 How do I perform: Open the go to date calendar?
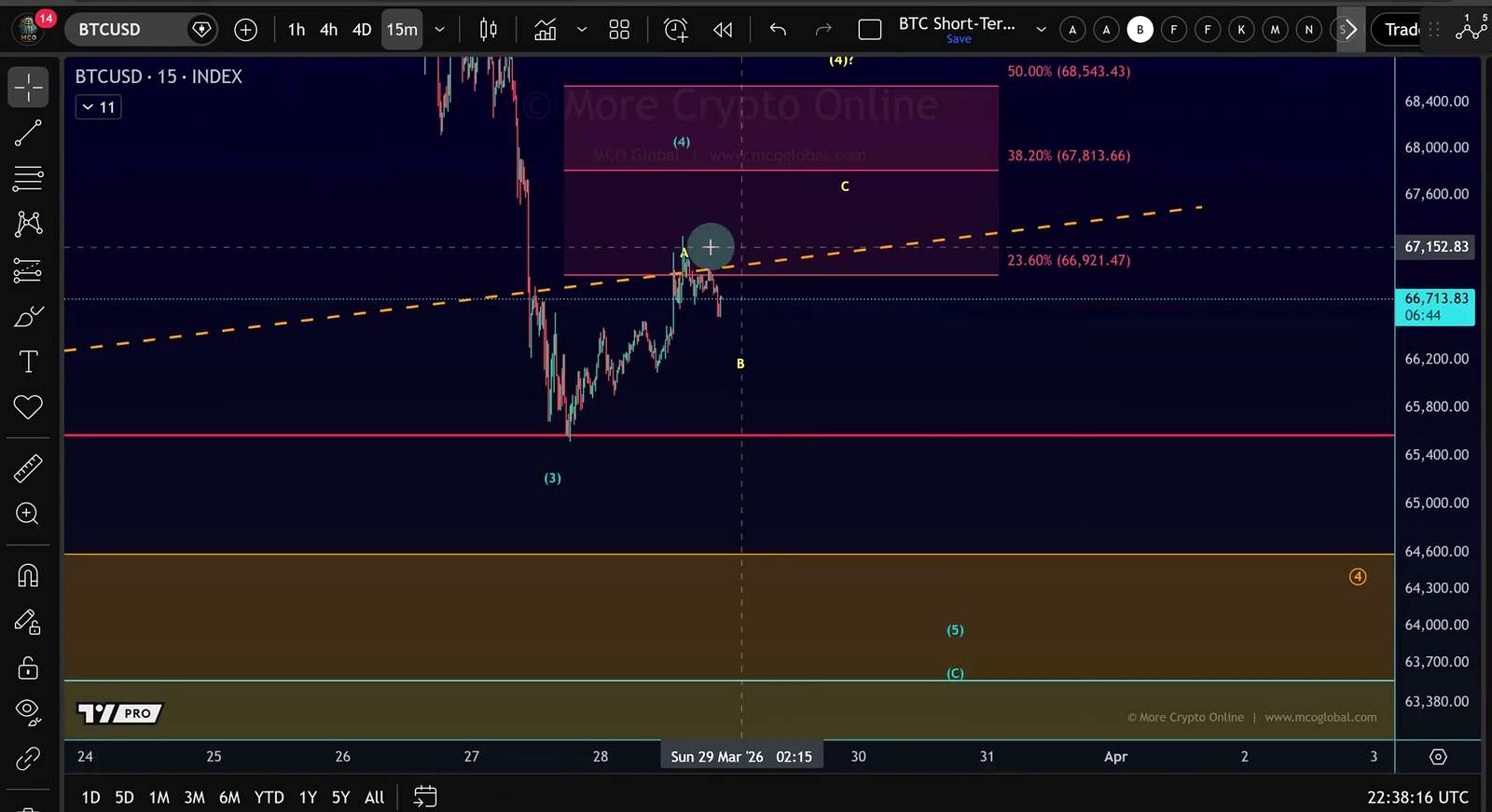(x=425, y=797)
